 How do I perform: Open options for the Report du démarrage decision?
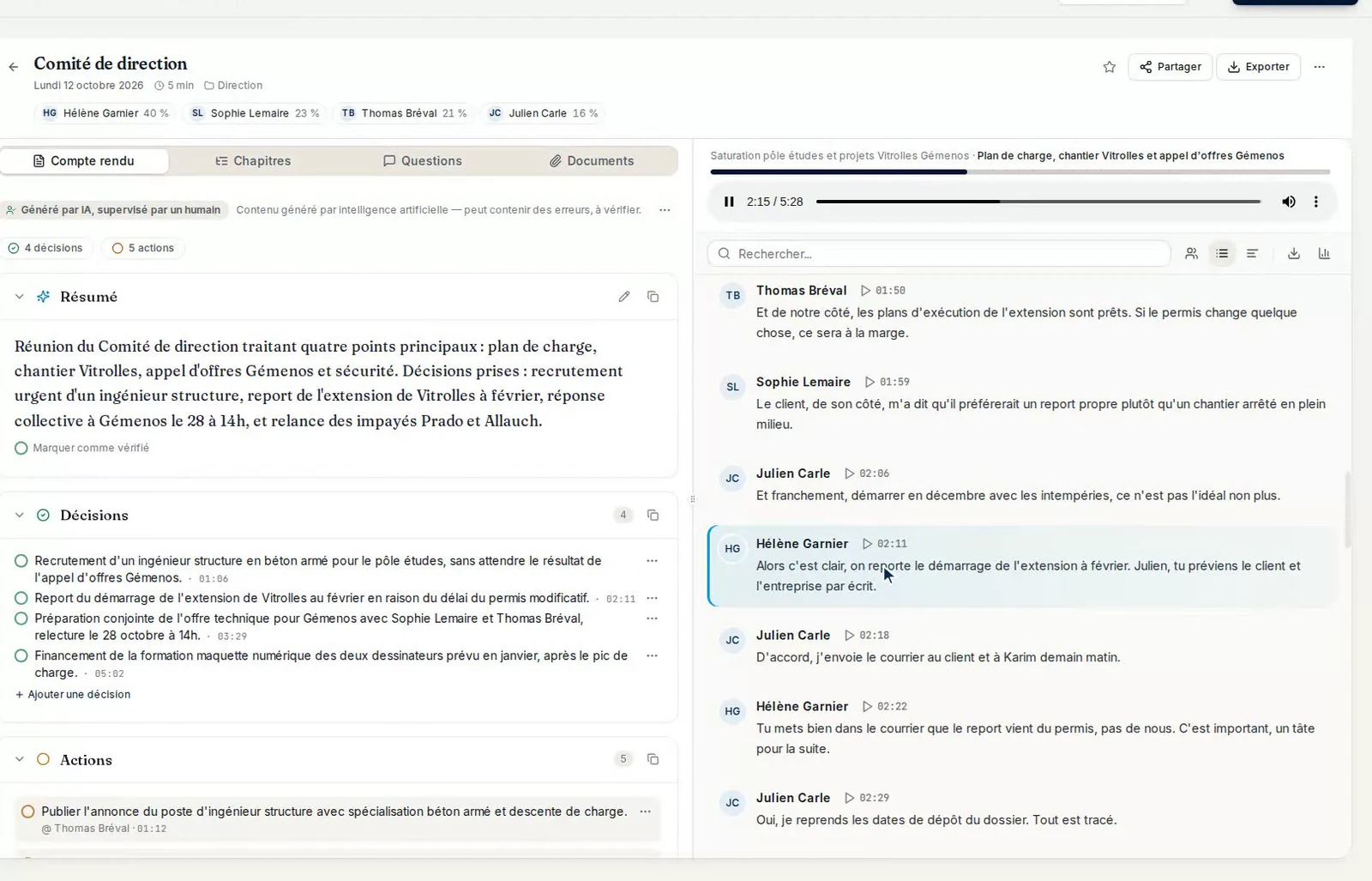point(652,598)
